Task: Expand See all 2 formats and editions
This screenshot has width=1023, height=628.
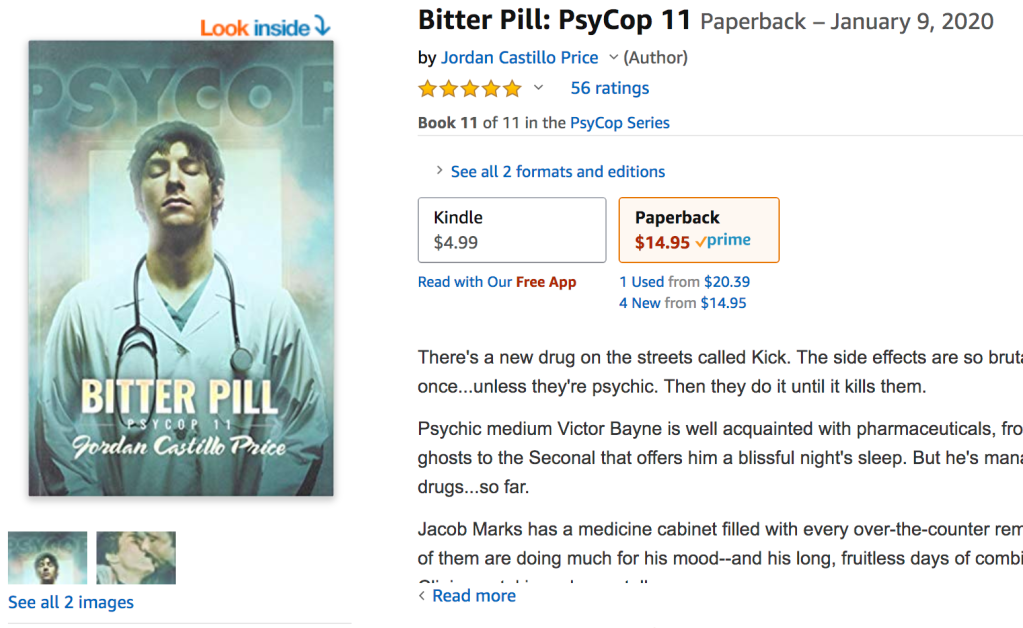Action: click(558, 172)
